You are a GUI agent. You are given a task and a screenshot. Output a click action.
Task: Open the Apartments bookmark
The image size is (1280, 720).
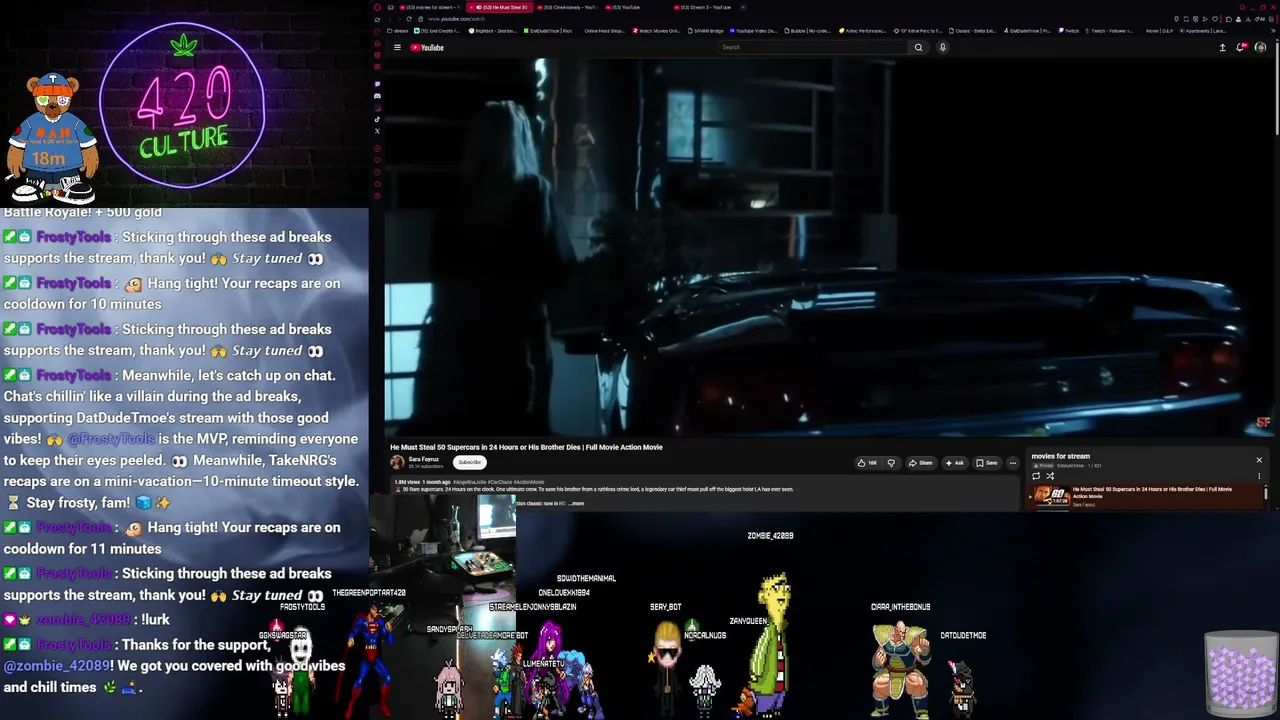[x=1203, y=31]
